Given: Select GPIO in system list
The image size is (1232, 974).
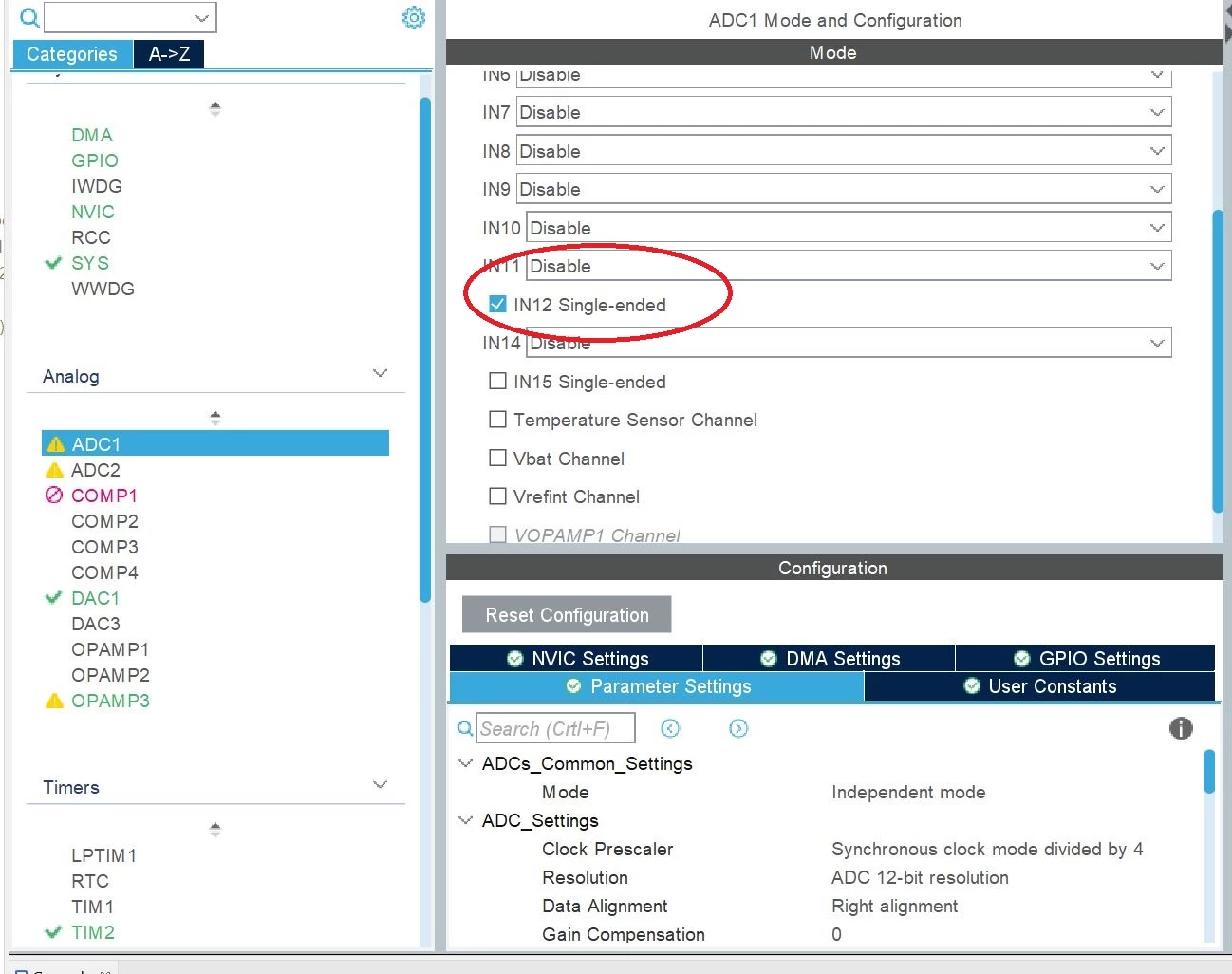Looking at the screenshot, I should point(95,160).
